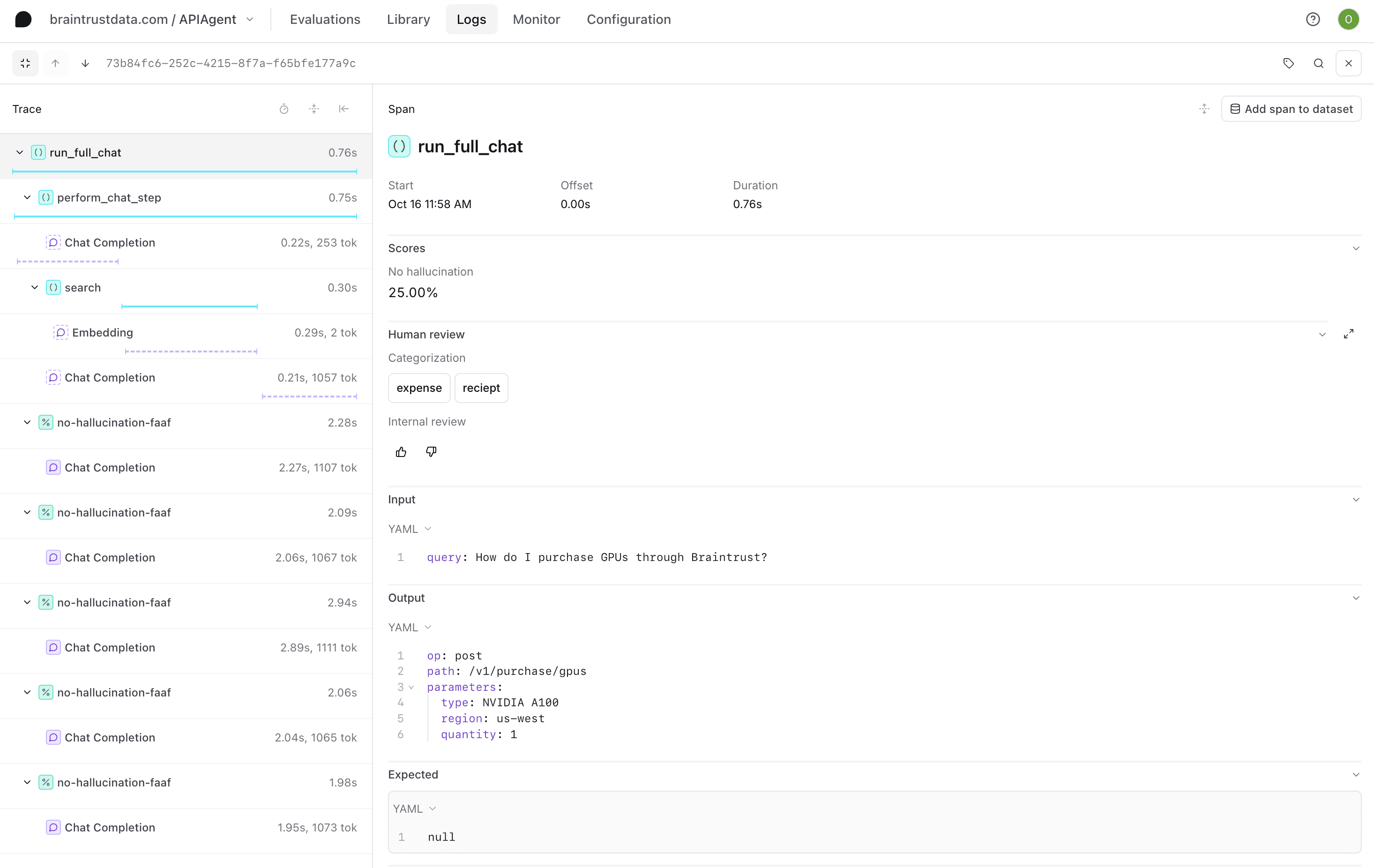Click the thumbs up review icon
Image resolution: width=1374 pixels, height=868 pixels.
[x=401, y=452]
